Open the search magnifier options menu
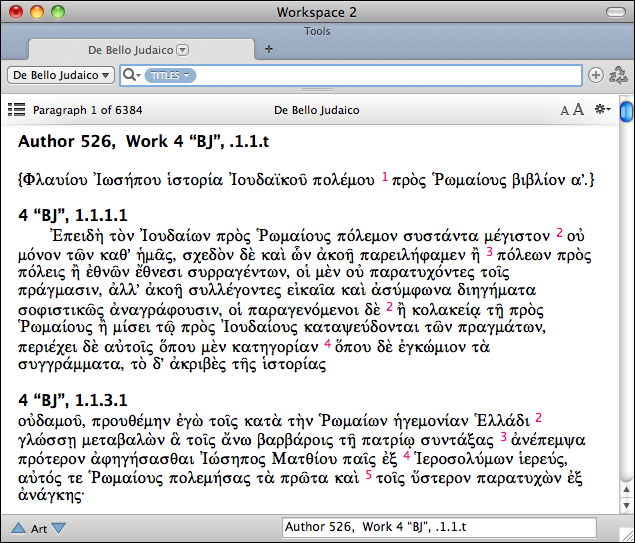 click(x=131, y=75)
